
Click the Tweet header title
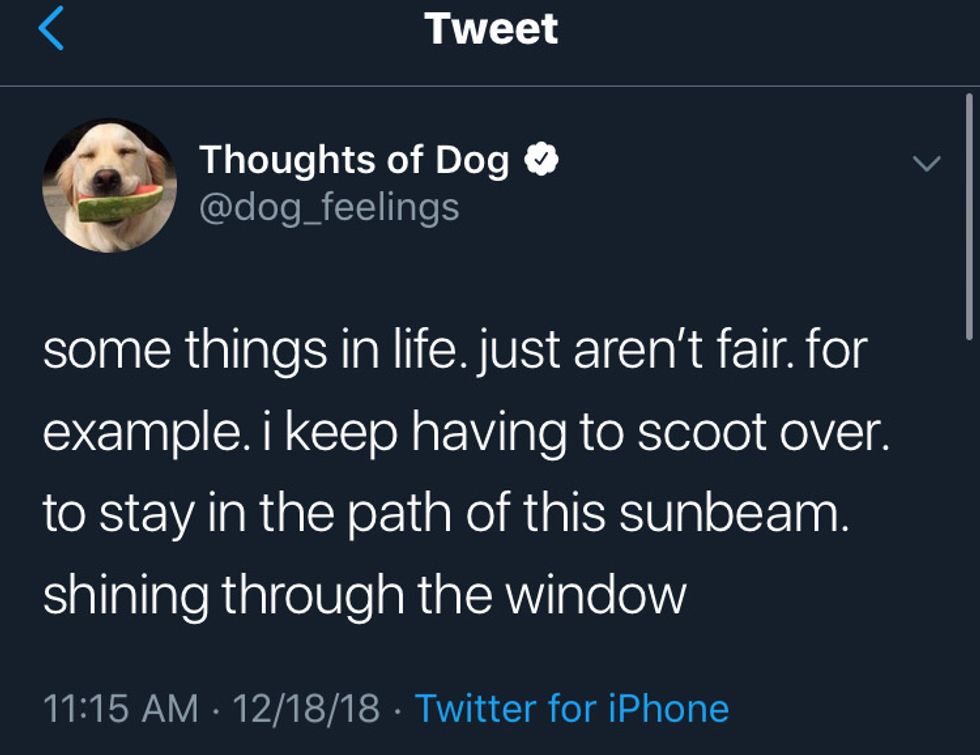click(490, 29)
